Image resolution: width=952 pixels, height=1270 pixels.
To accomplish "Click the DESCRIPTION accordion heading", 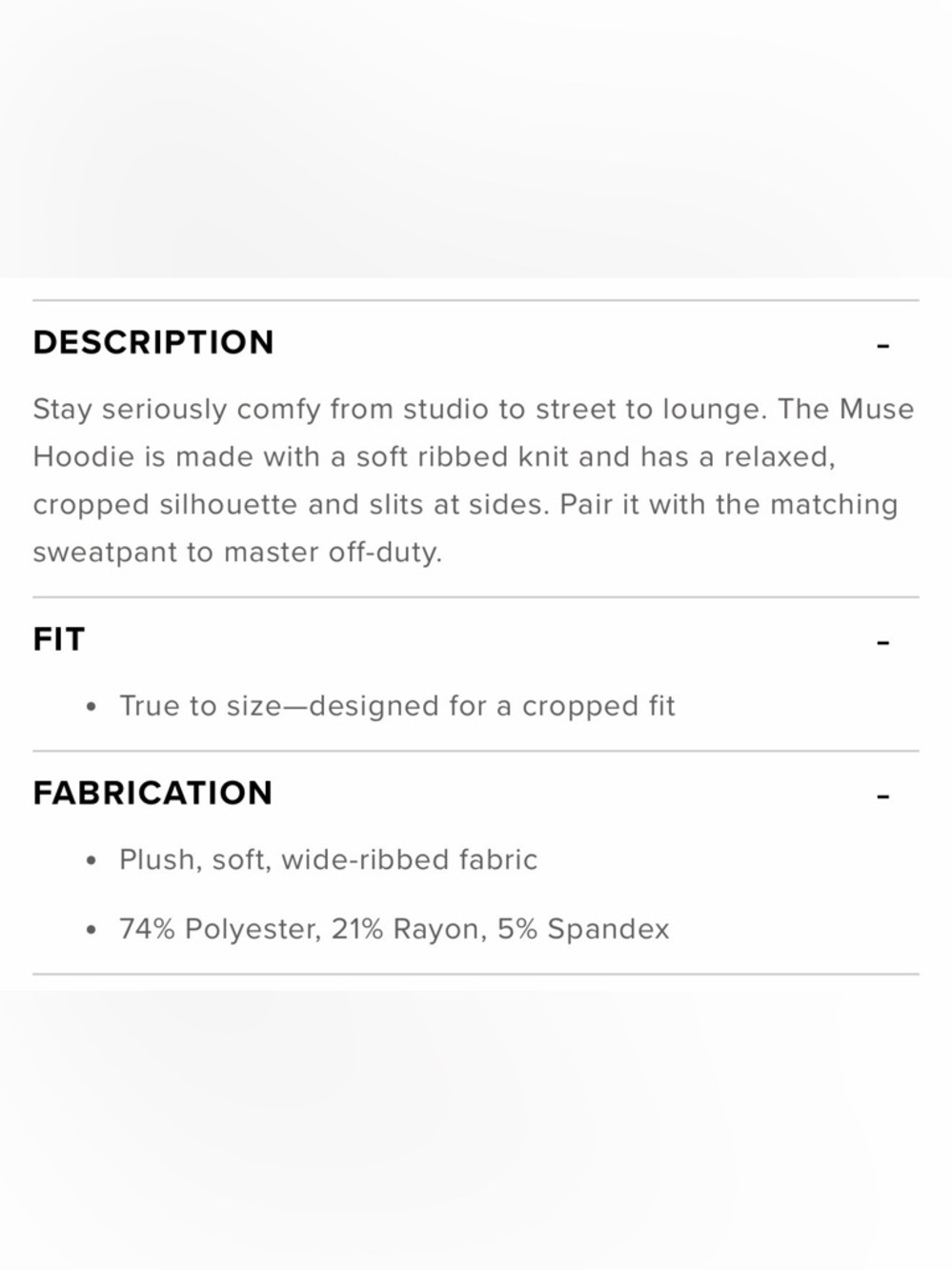I will [x=153, y=343].
